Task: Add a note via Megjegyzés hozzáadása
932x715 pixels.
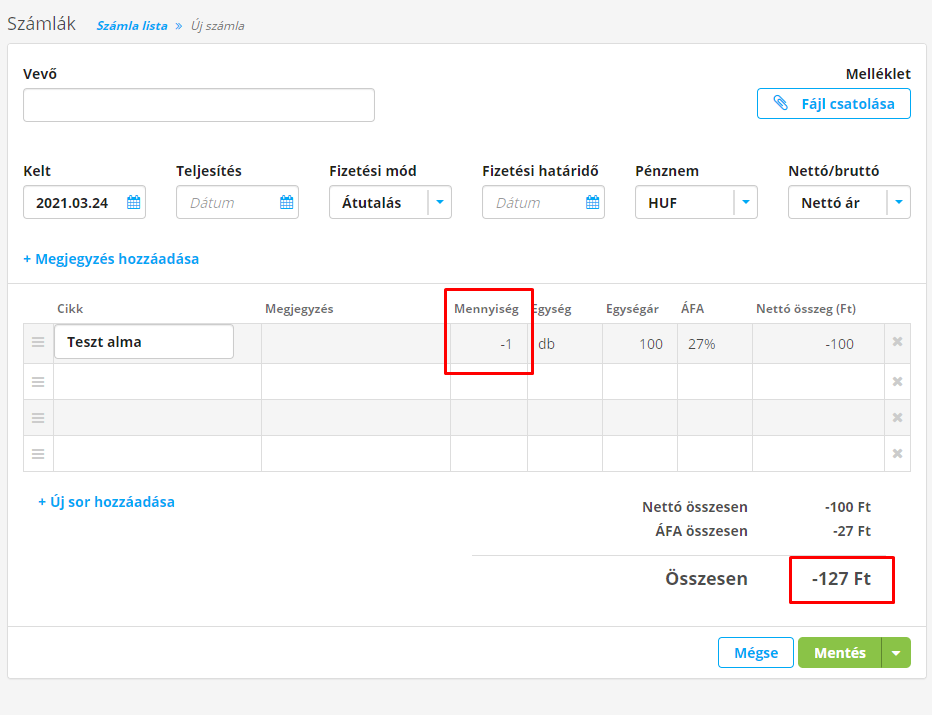Action: [111, 259]
